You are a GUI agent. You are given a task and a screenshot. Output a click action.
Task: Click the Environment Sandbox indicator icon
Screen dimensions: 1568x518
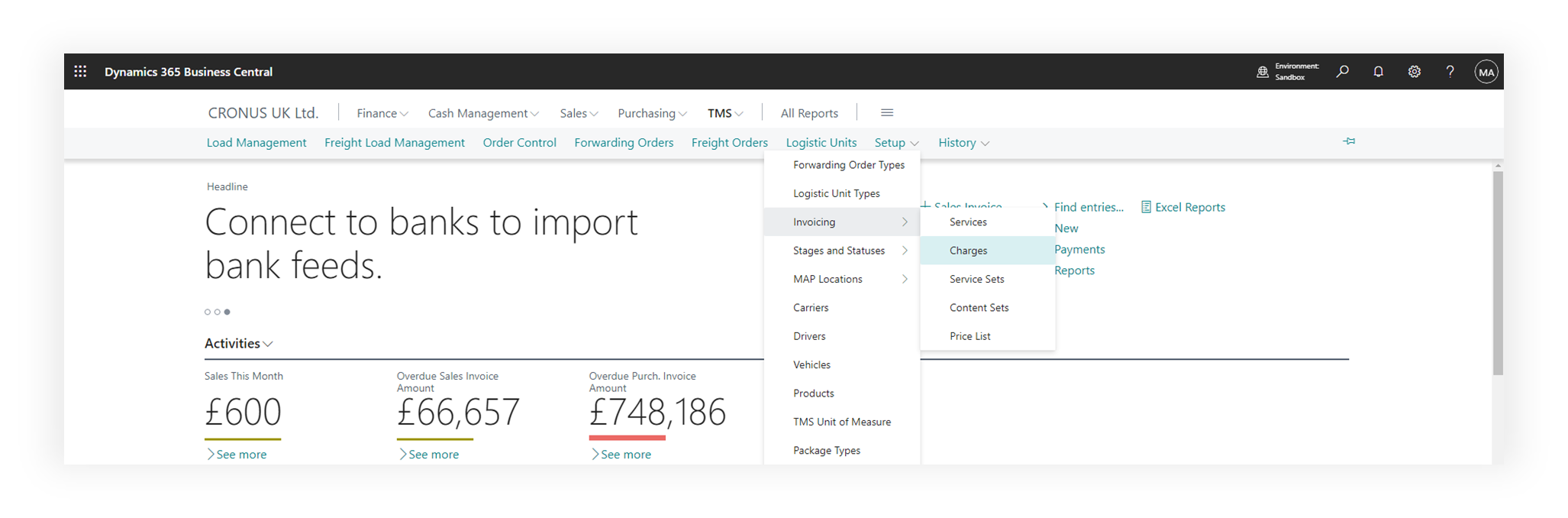pos(1263,73)
